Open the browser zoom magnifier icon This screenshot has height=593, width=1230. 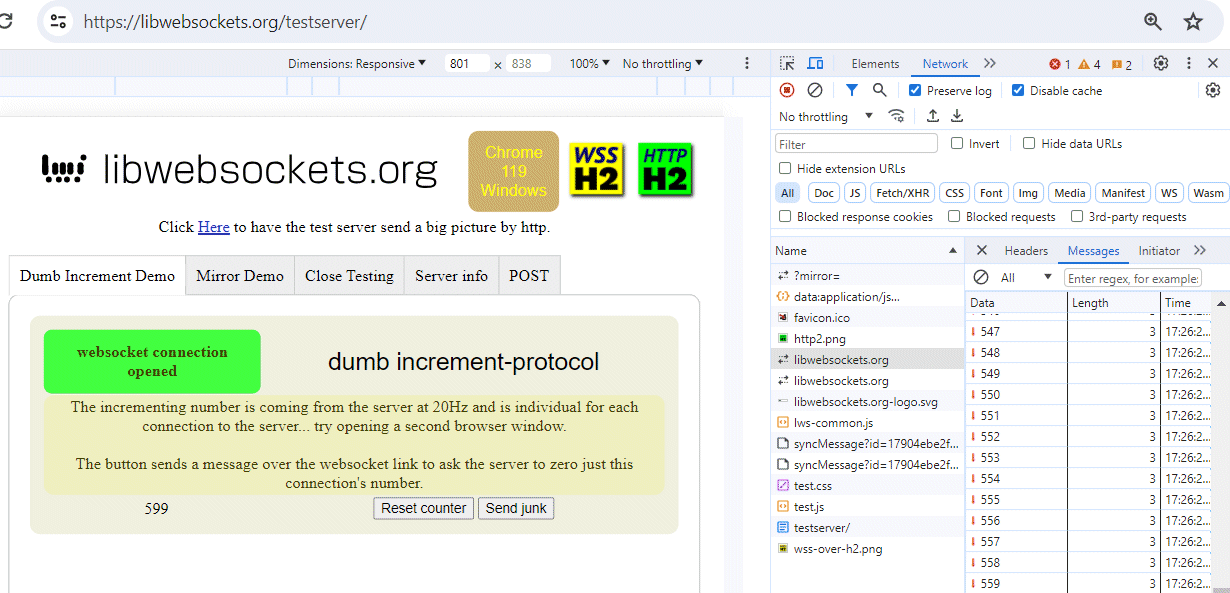coord(1153,22)
